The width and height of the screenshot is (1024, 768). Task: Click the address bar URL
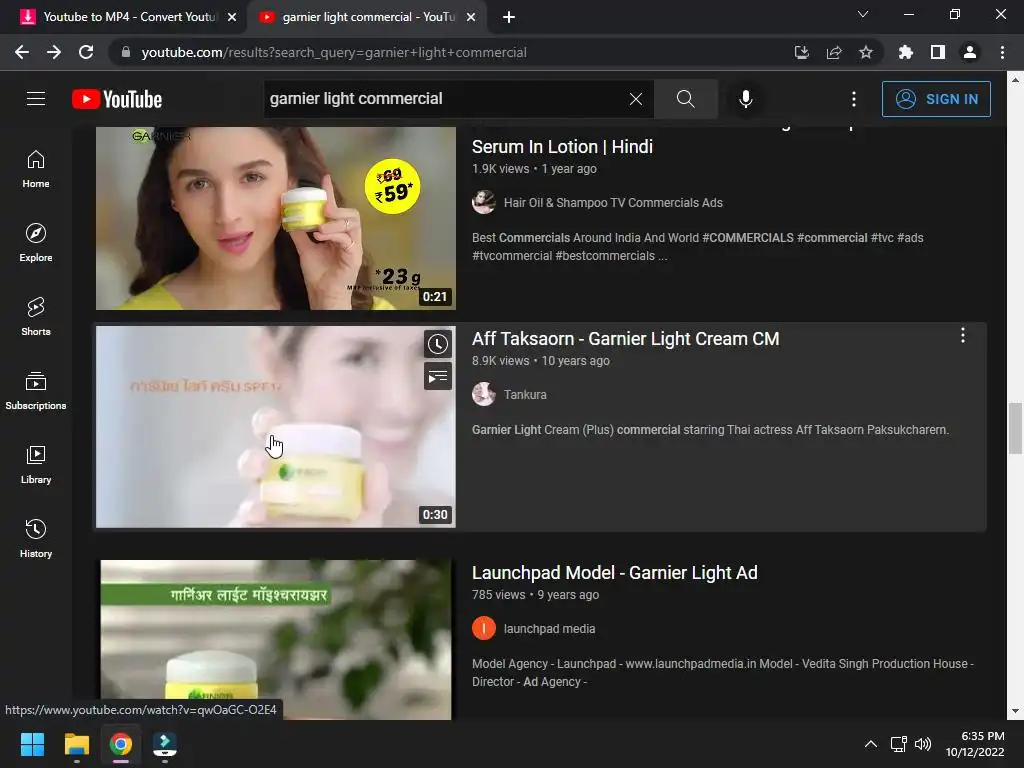click(334, 52)
